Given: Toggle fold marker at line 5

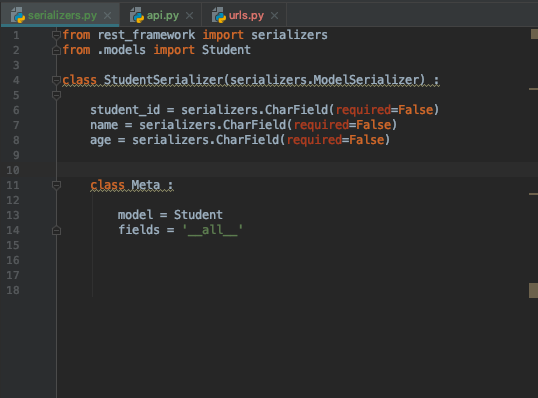Looking at the screenshot, I should (56, 95).
